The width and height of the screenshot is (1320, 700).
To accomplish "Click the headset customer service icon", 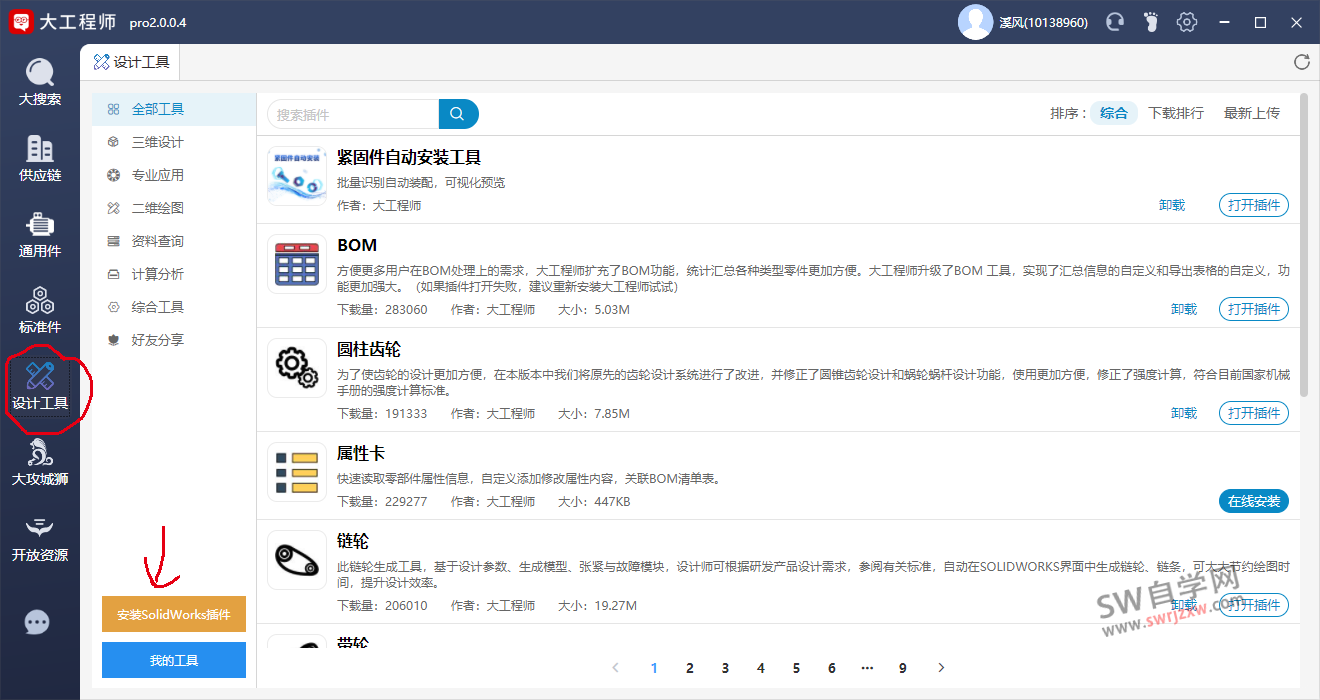I will point(1115,22).
